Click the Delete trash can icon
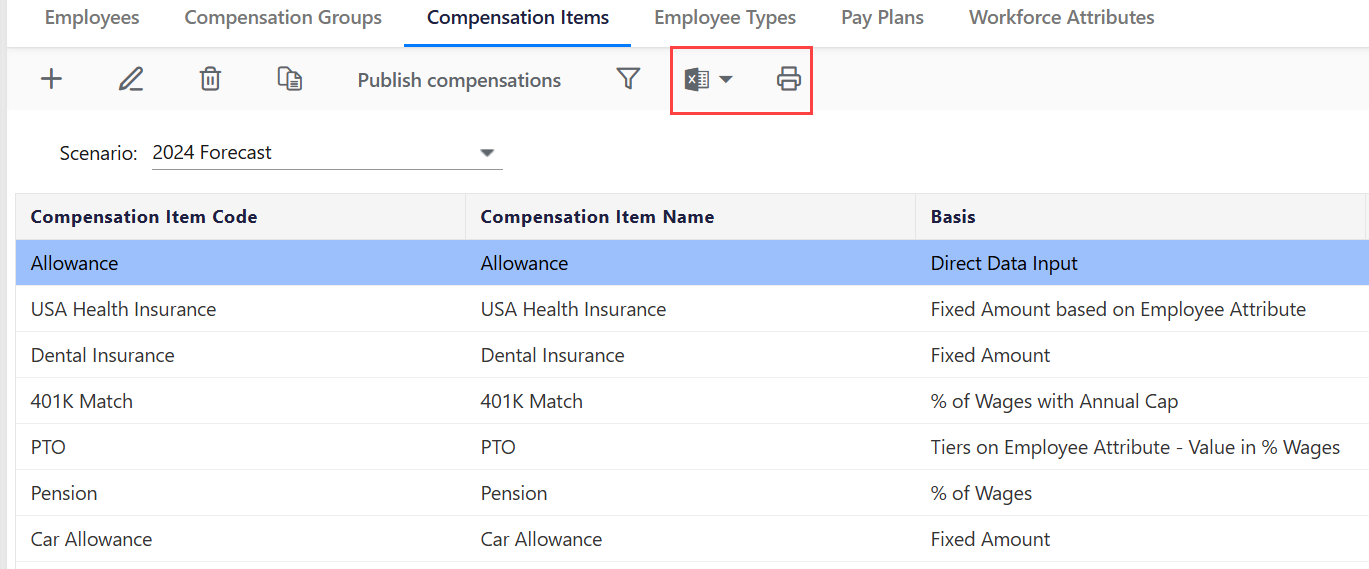 210,79
